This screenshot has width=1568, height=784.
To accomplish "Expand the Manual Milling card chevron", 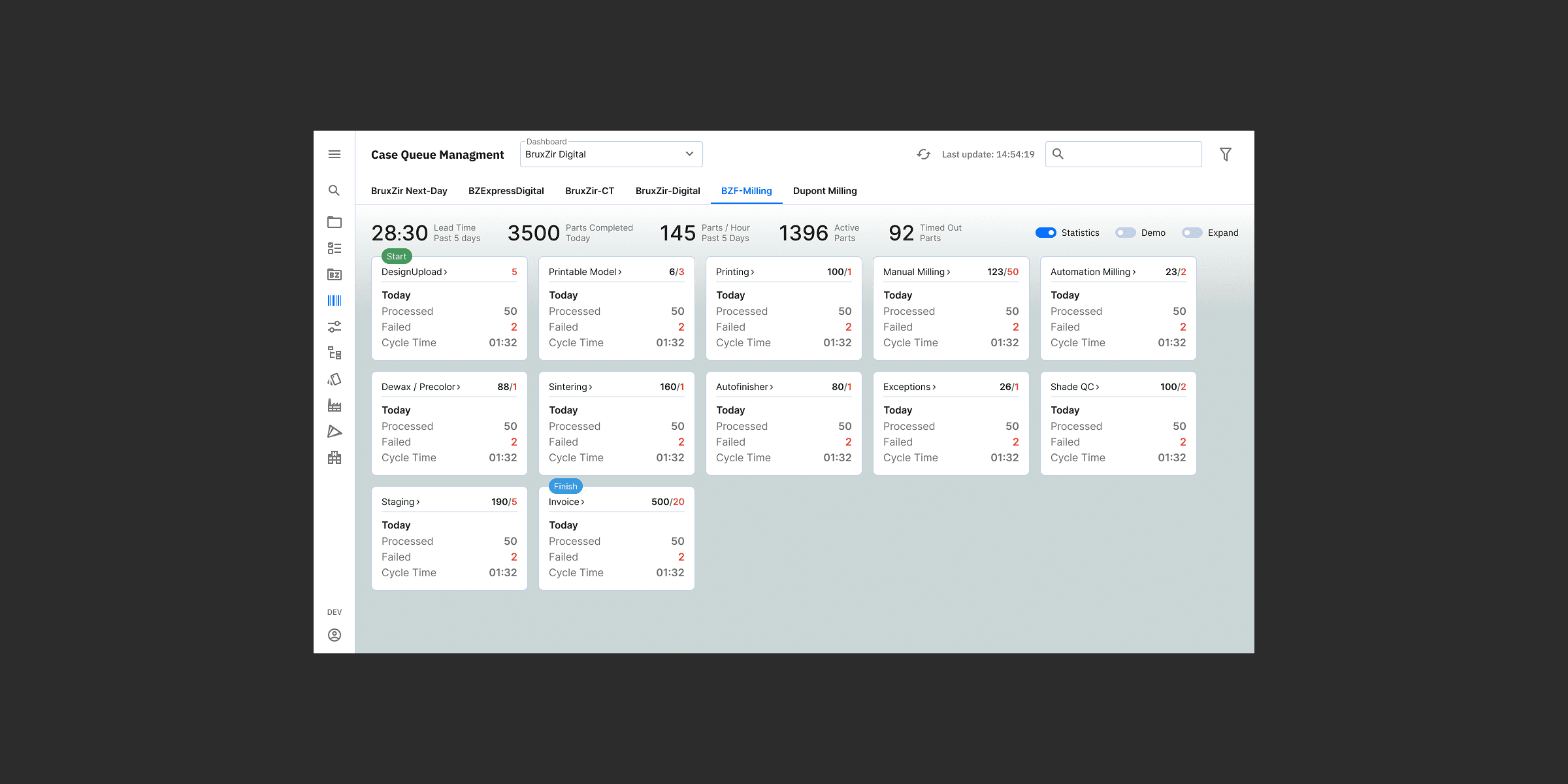I will tap(949, 272).
